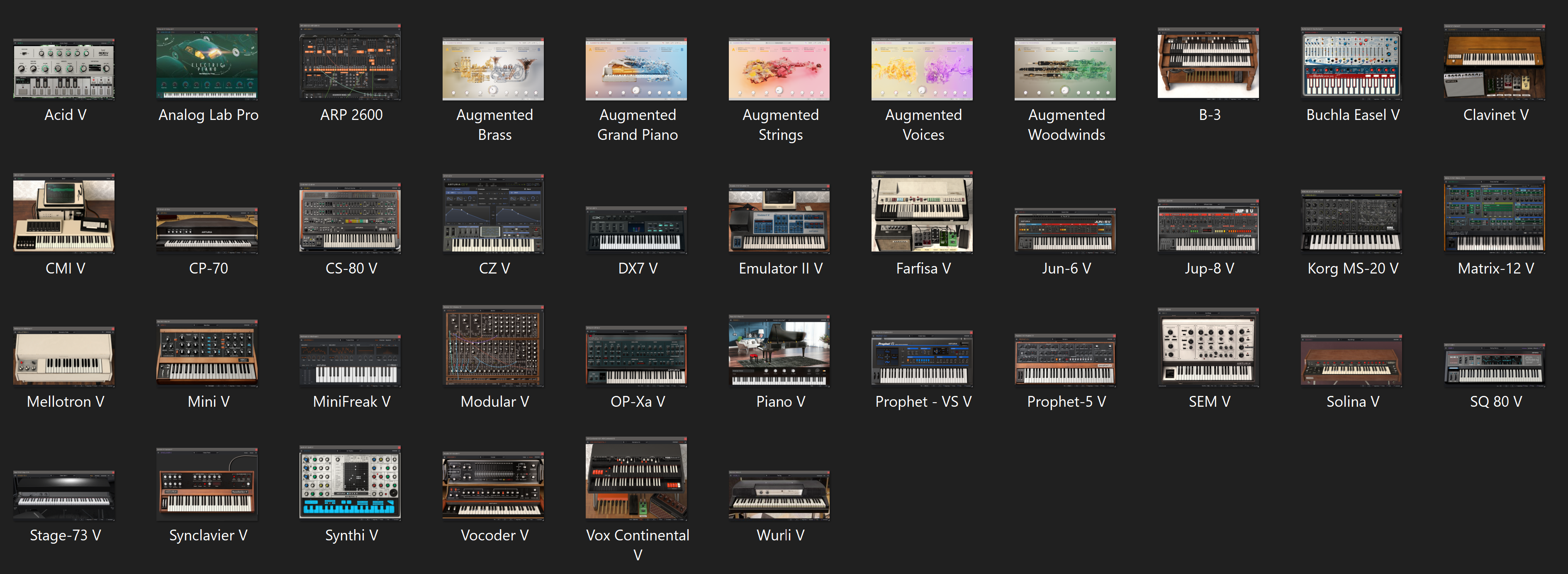
Task: Select the 'Augmented Grand Piano' label
Action: pos(637,125)
